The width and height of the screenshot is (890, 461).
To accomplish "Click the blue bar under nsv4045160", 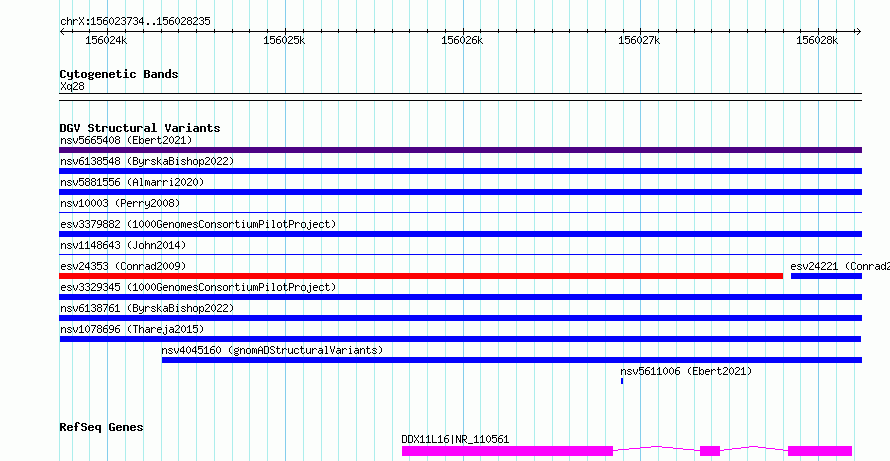I will [x=512, y=360].
